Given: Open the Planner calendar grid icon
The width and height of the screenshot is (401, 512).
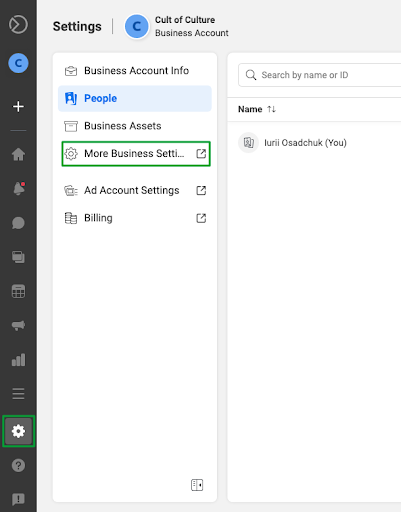Looking at the screenshot, I should point(18,291).
